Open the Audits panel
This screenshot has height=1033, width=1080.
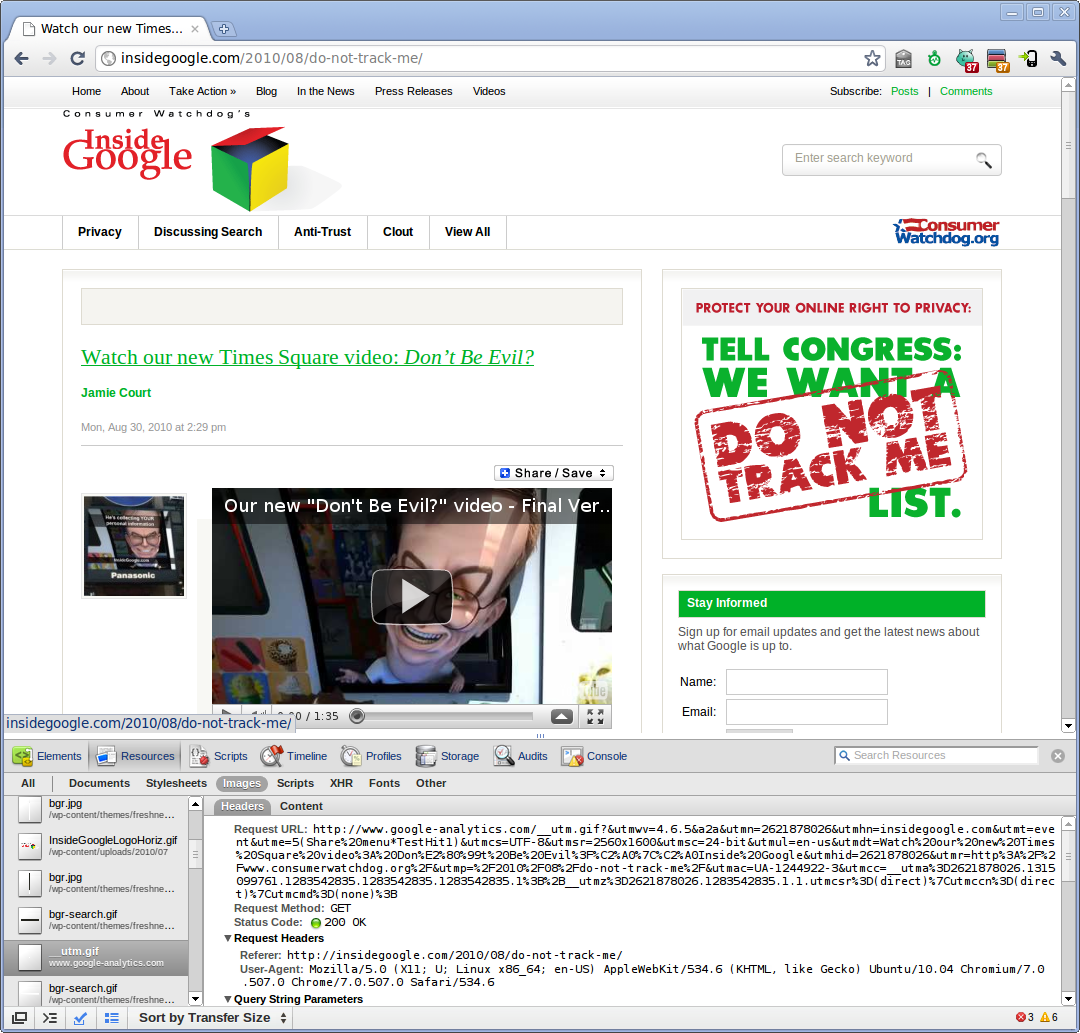pos(520,756)
